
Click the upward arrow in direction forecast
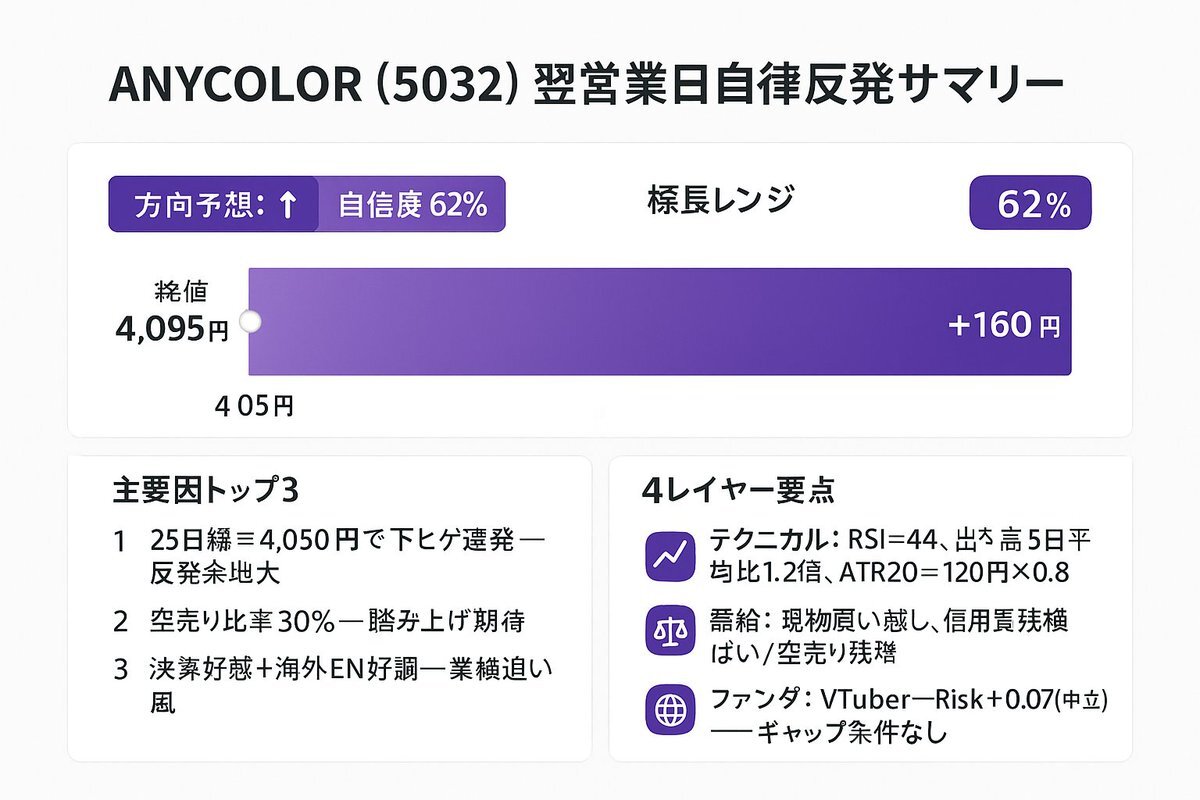tap(287, 205)
